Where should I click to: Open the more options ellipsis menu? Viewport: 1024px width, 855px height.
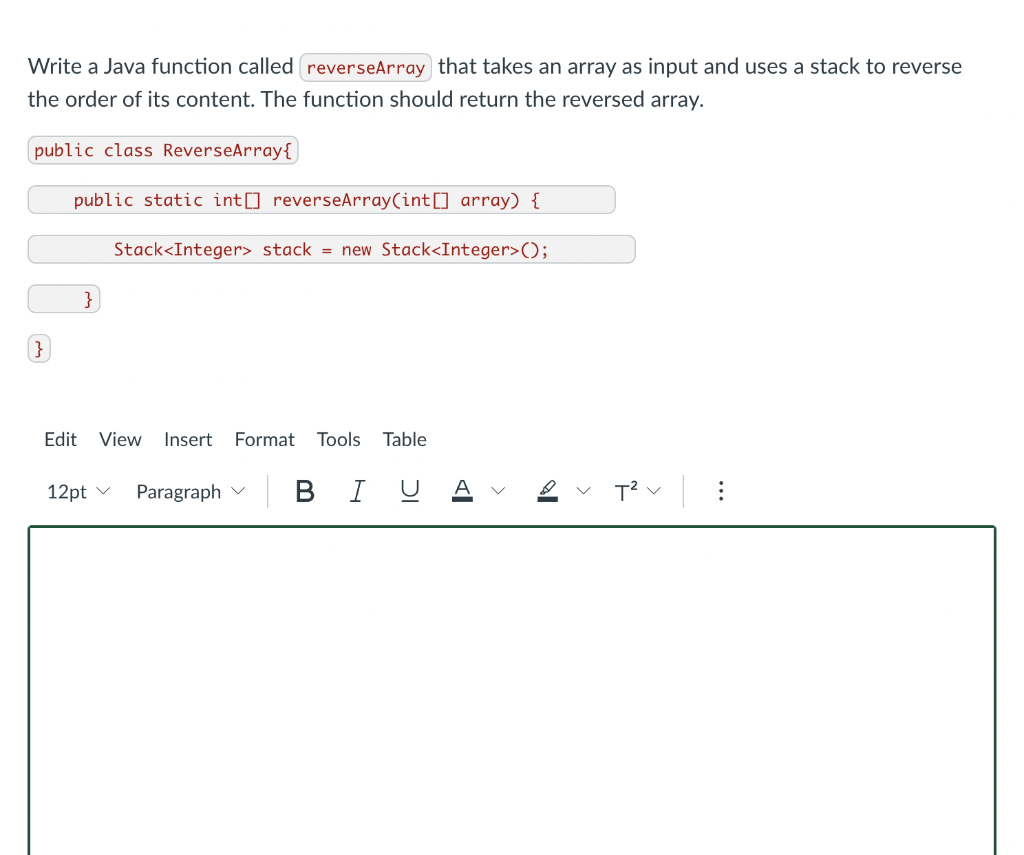pyautogui.click(x=721, y=491)
